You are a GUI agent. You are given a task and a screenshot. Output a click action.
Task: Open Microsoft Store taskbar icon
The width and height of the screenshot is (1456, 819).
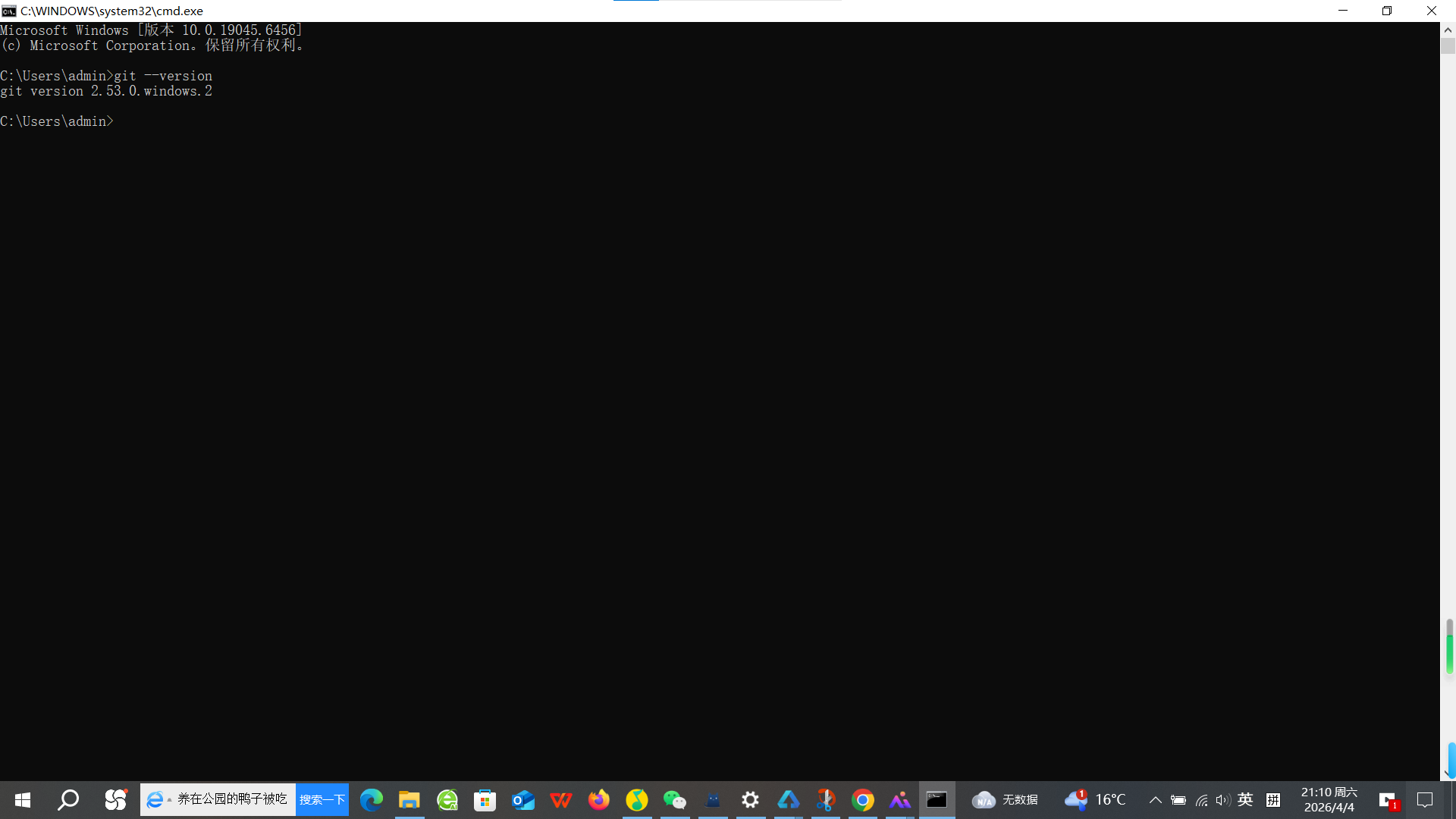tap(485, 800)
